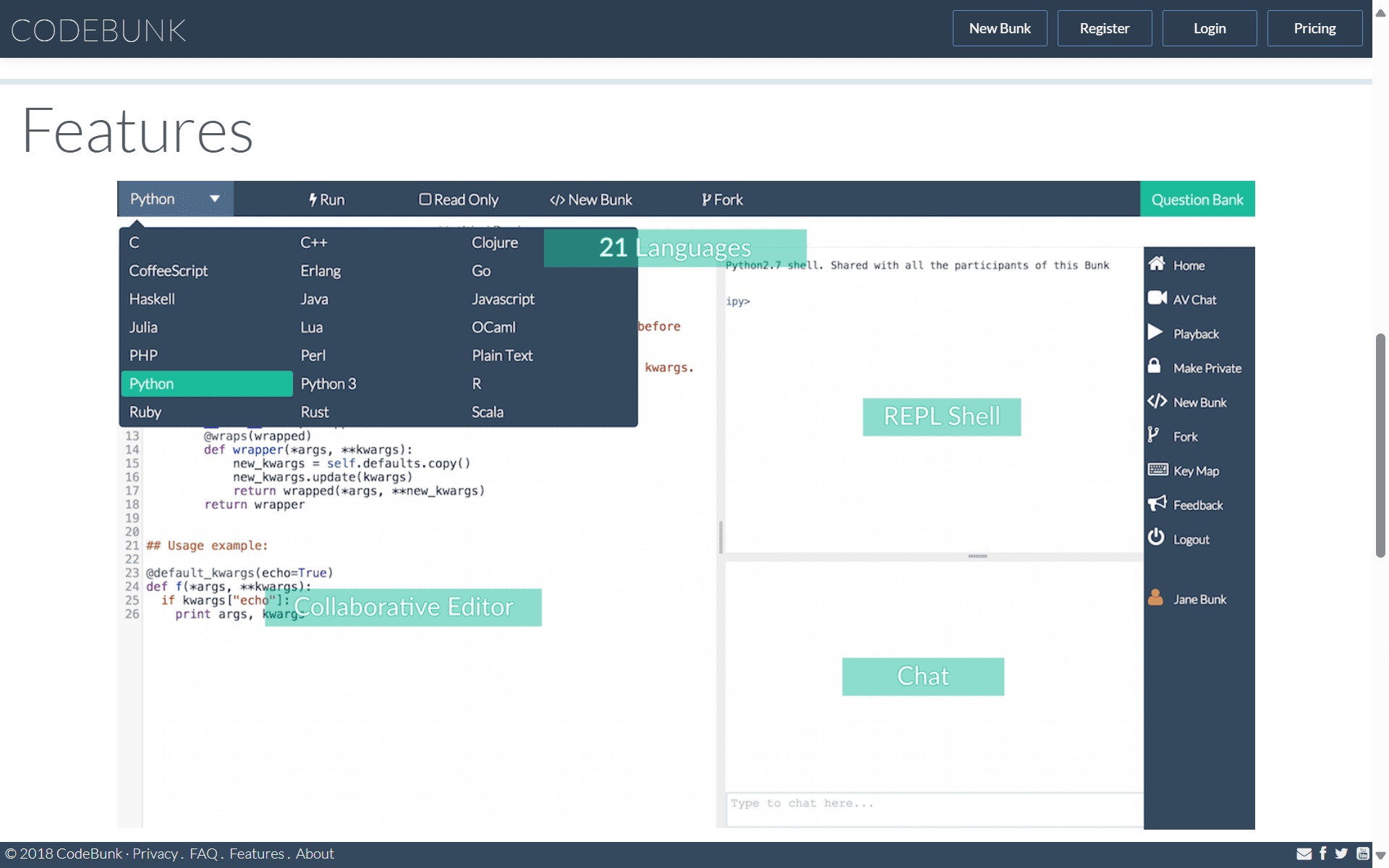Click sidebar New Bunk code icon
1389x868 pixels.
coord(1157,401)
